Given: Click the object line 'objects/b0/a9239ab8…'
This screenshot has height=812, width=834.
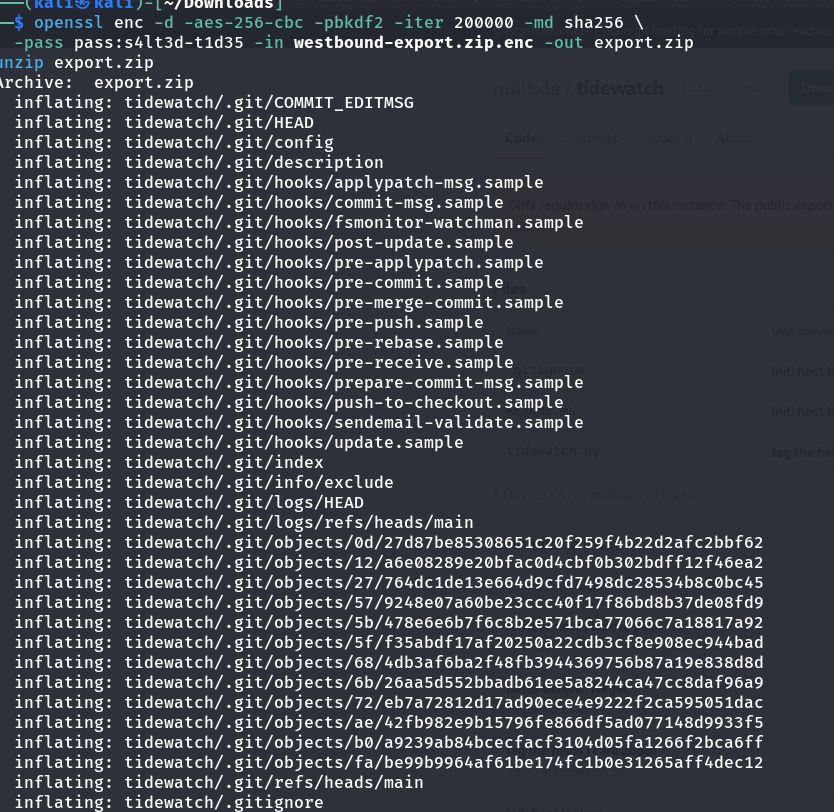Looking at the screenshot, I should (x=389, y=742).
